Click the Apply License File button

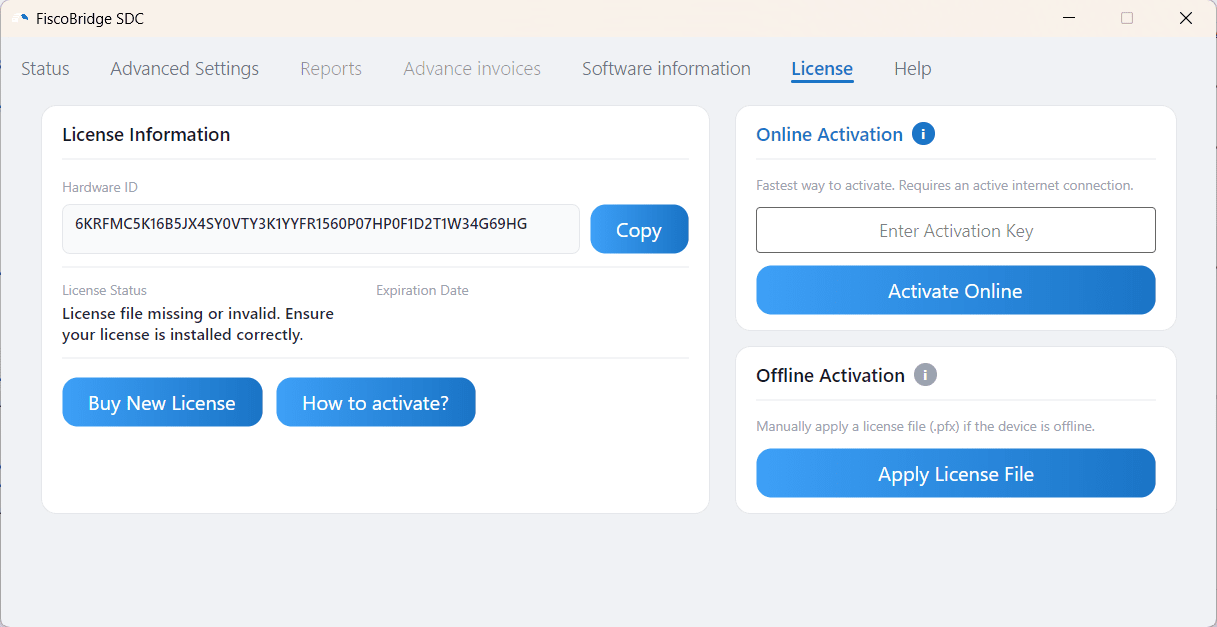coord(955,473)
